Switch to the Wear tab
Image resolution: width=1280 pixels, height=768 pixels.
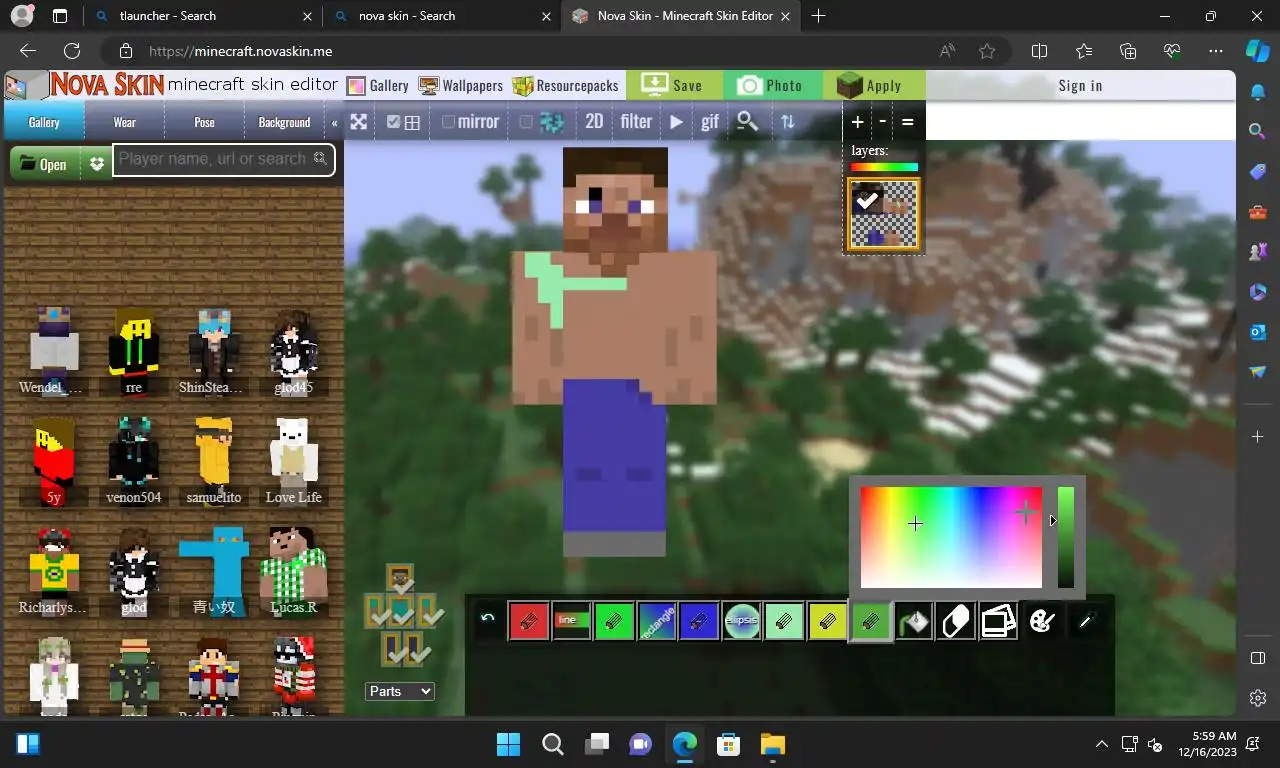[125, 122]
